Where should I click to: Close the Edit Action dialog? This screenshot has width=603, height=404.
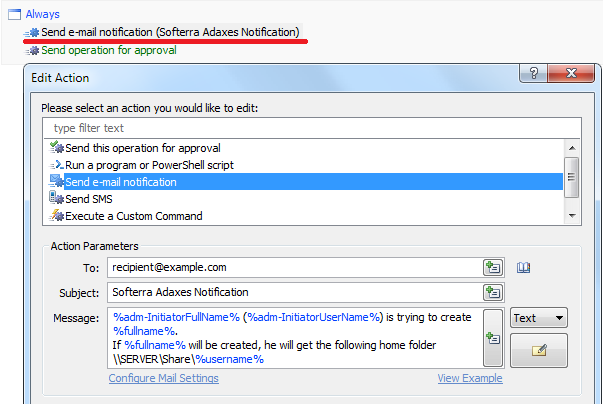pyautogui.click(x=571, y=73)
